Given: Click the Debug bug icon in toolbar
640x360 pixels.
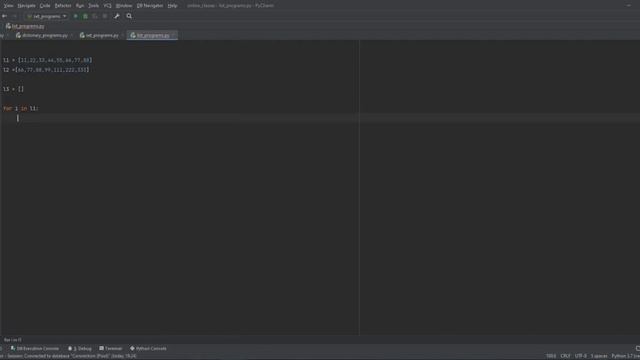Looking at the screenshot, I should pyautogui.click(x=85, y=16).
